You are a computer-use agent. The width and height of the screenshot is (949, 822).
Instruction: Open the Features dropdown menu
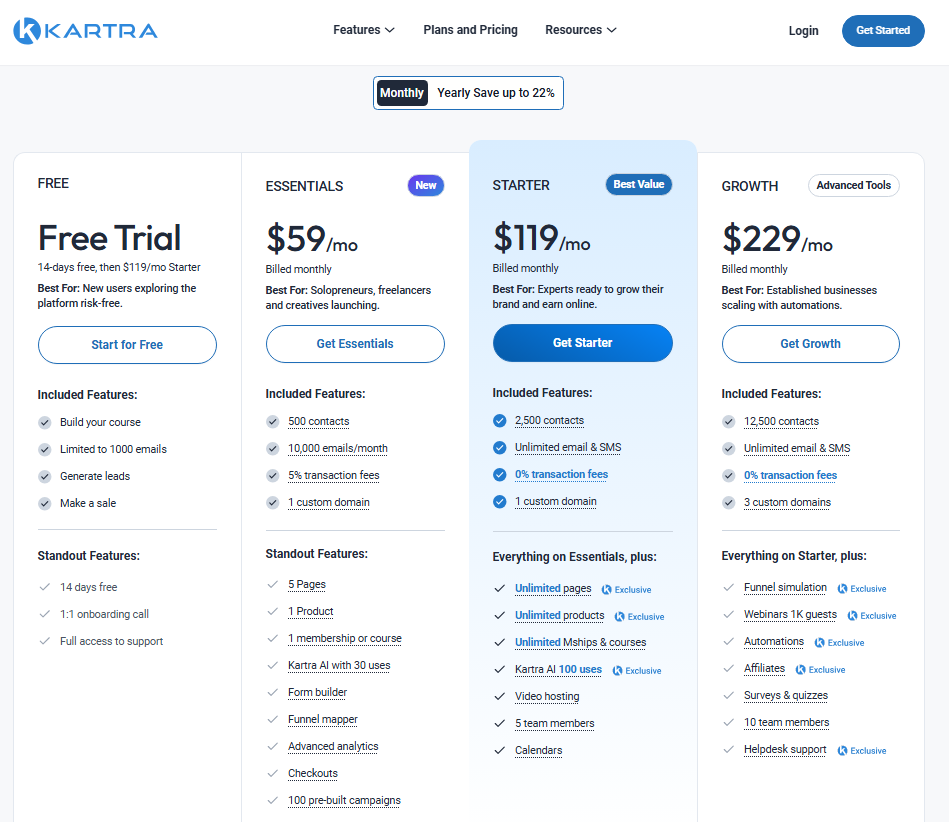[363, 30]
